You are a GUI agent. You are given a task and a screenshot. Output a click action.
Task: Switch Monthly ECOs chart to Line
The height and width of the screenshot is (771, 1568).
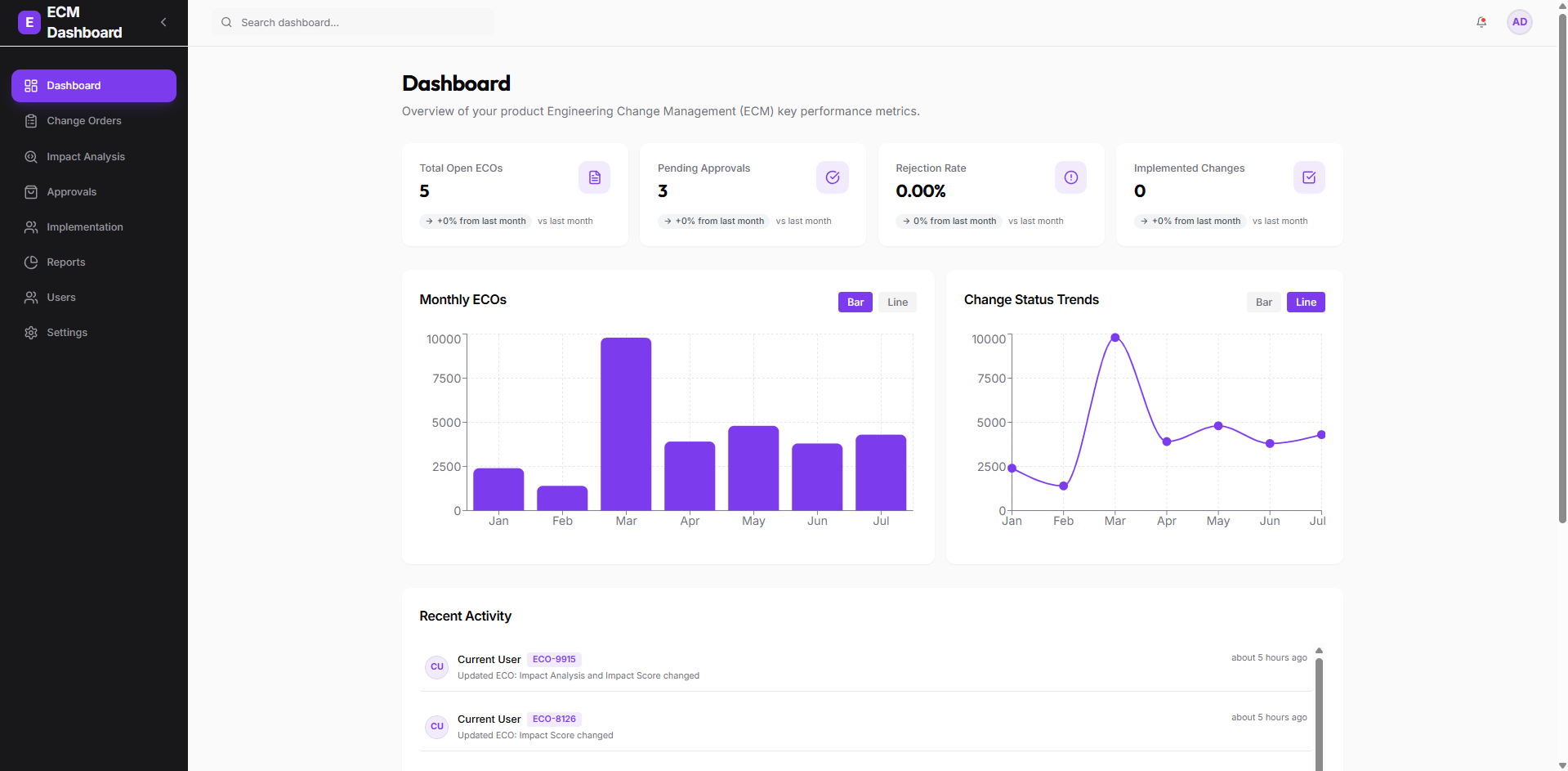coord(897,303)
